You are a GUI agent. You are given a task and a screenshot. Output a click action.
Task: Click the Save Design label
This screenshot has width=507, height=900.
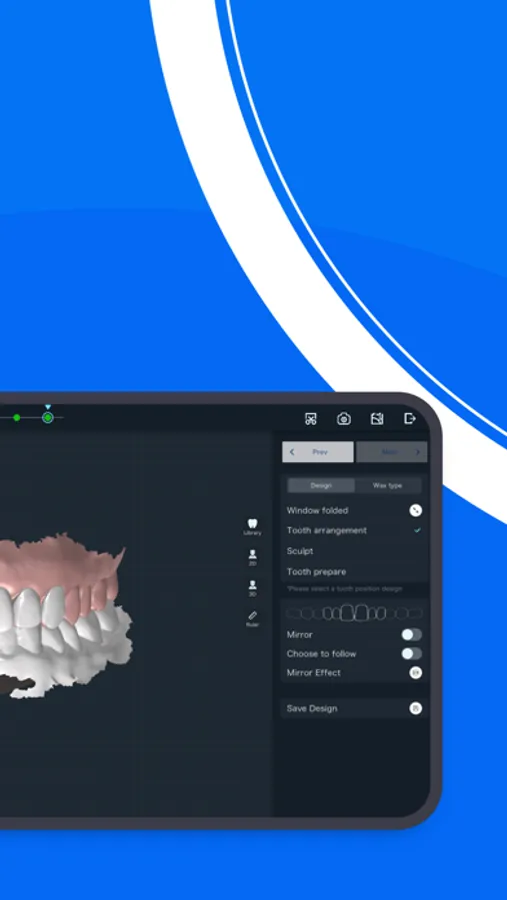(312, 708)
